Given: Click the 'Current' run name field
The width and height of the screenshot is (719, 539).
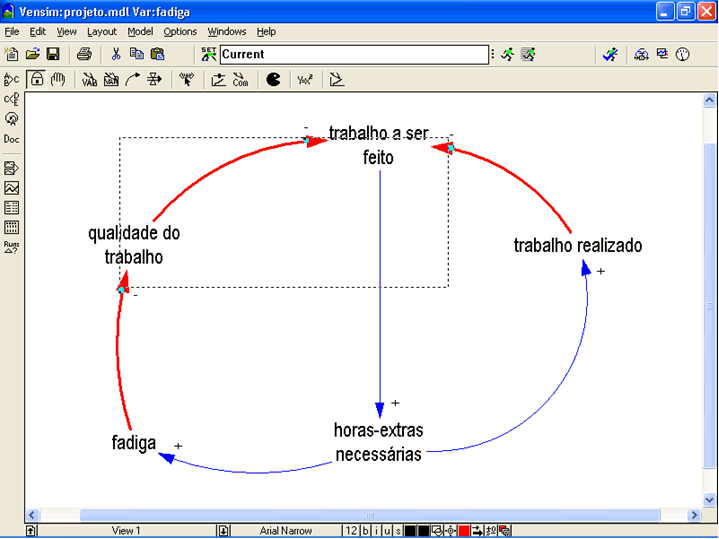Looking at the screenshot, I should pyautogui.click(x=352, y=54).
